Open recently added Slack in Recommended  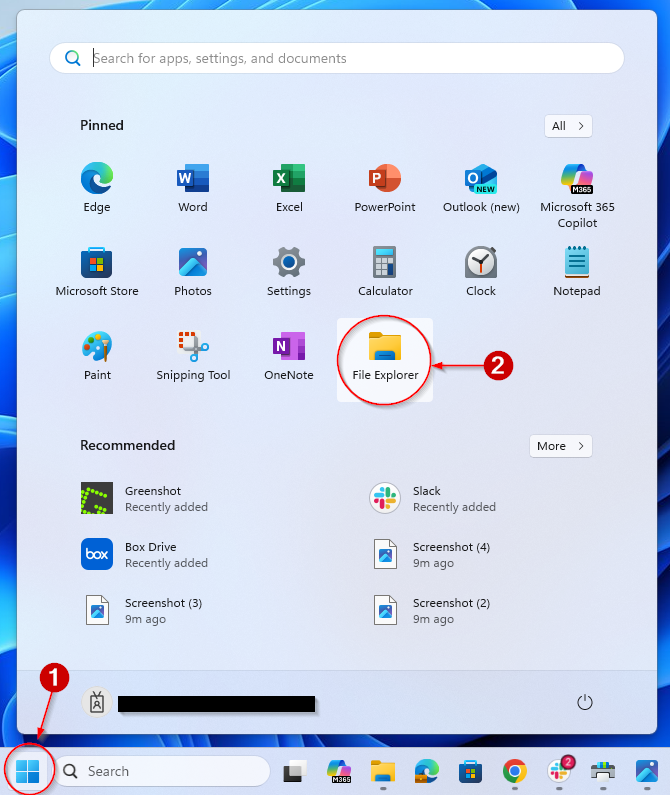[x=432, y=498]
